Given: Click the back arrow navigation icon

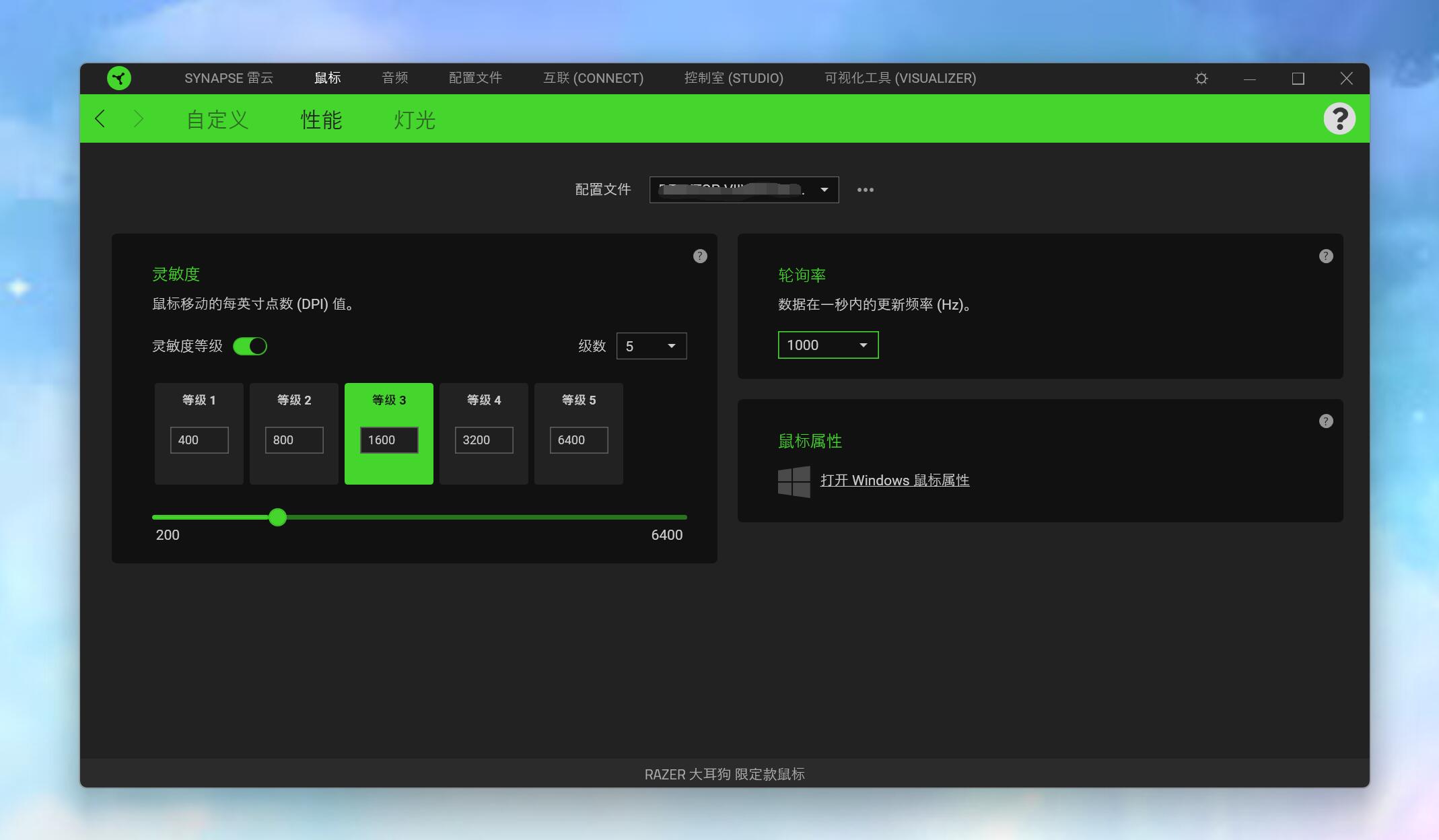Looking at the screenshot, I should tap(100, 119).
